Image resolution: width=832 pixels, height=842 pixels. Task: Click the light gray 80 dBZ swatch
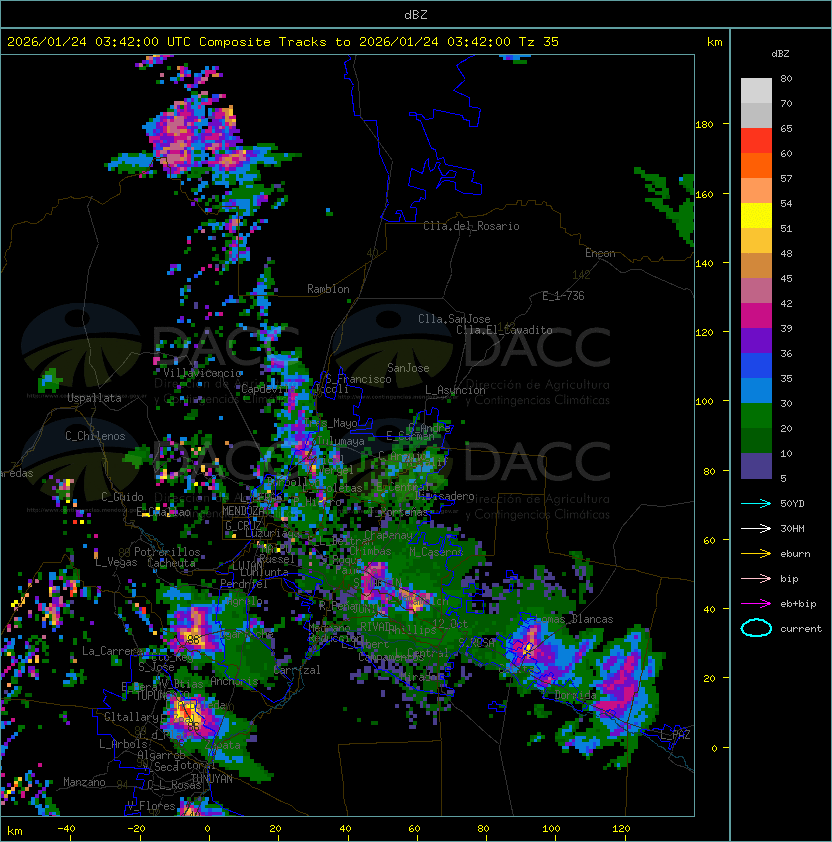756,91
